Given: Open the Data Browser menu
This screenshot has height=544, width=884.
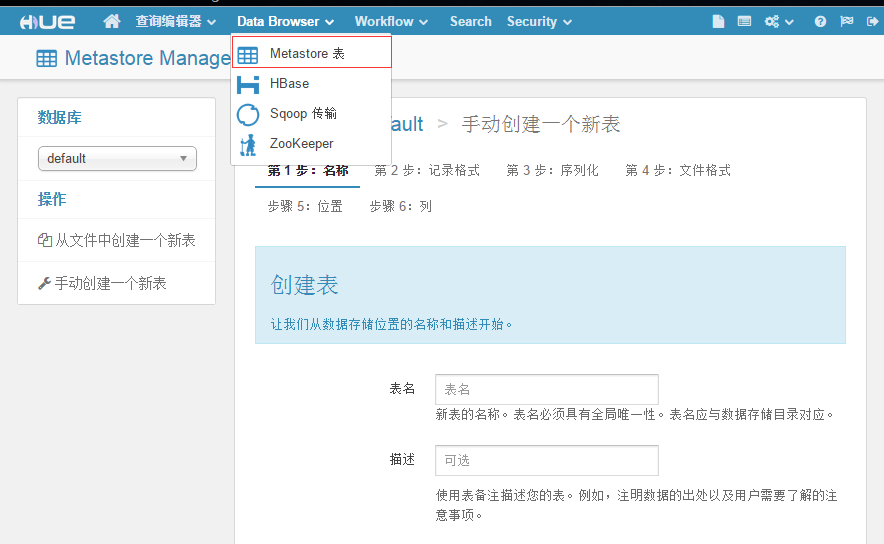Looking at the screenshot, I should tap(285, 21).
